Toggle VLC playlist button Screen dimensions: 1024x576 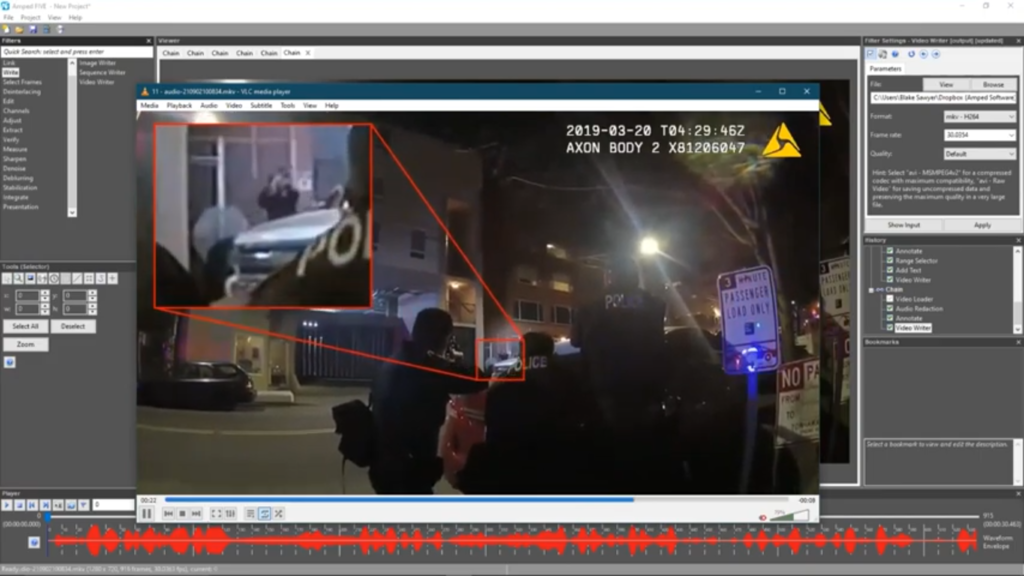click(251, 514)
